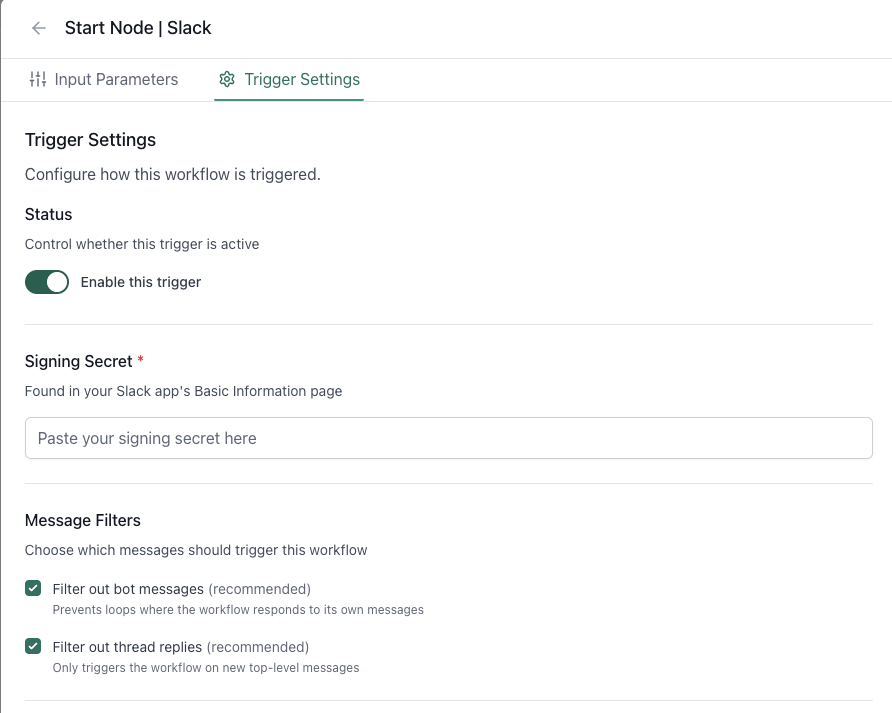Click the gear icon beside Trigger Settings
This screenshot has width=892, height=713.
pos(227,79)
